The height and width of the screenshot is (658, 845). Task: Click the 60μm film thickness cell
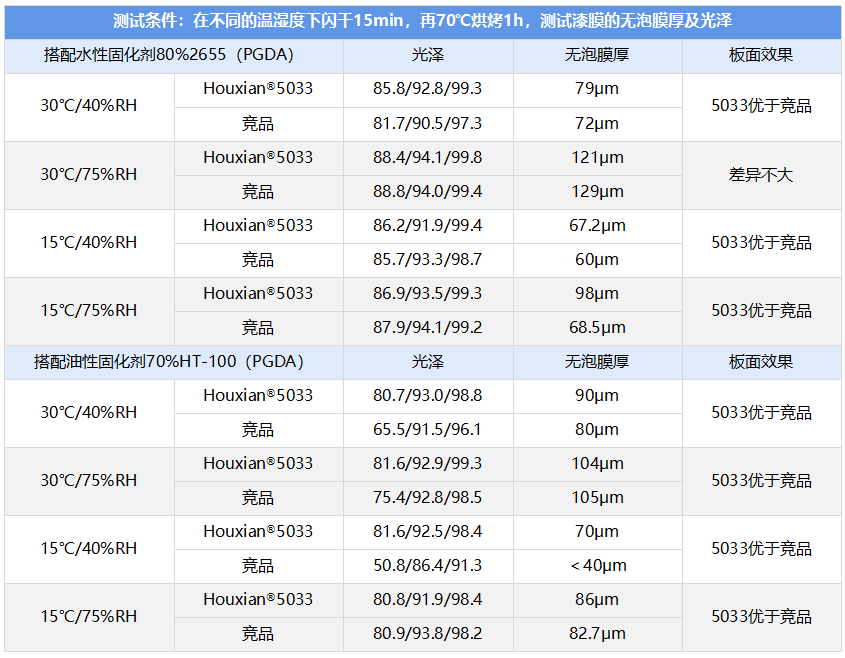[597, 260]
